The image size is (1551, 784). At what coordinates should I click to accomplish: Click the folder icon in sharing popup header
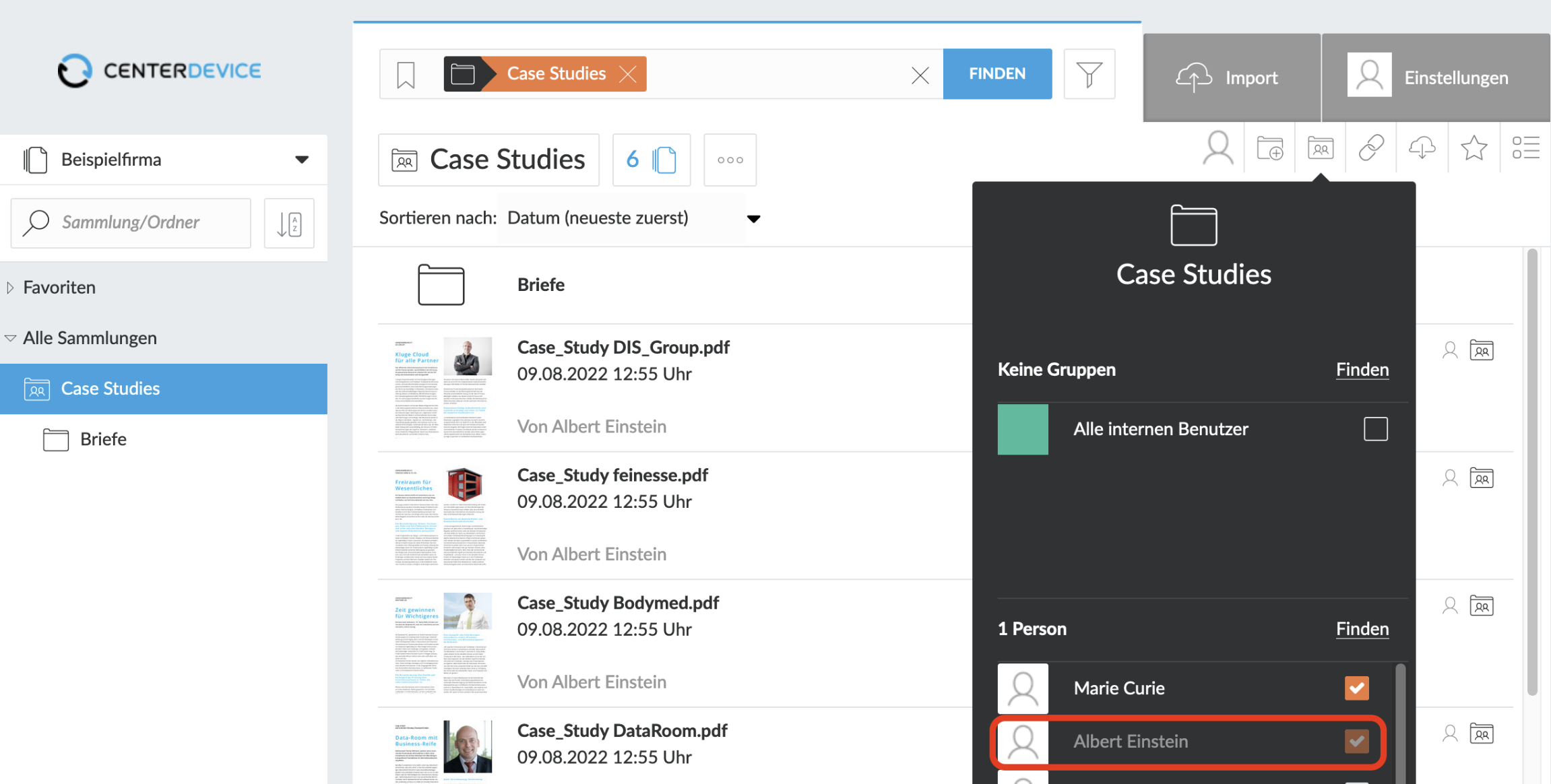pyautogui.click(x=1193, y=226)
